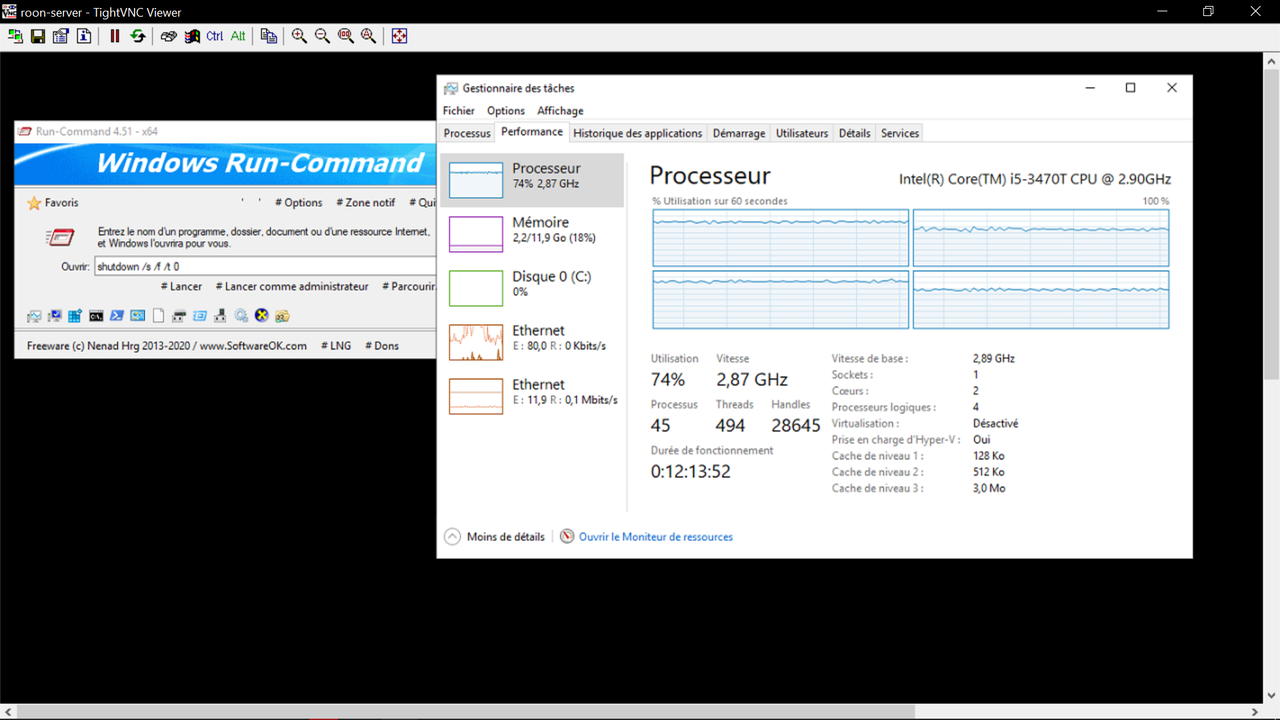Pause the VNC session with red bars icon

[114, 36]
